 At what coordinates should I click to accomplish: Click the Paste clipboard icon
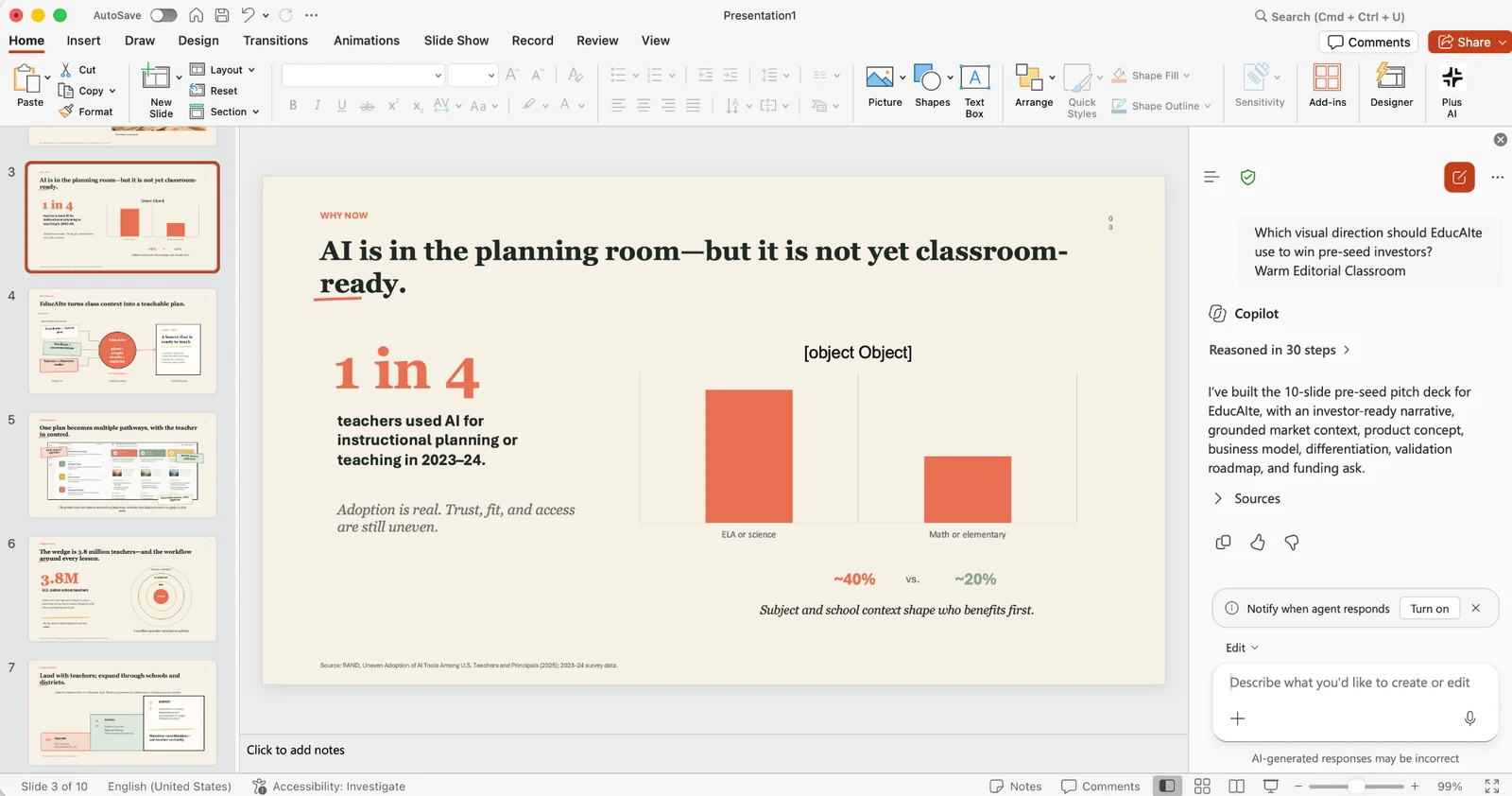(26, 78)
